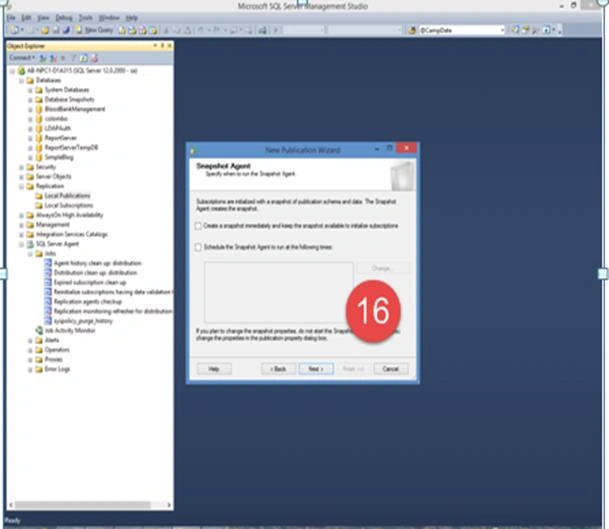Viewport: 609px width, 529px height.
Task: Expand the Error Logs folder
Action: tap(30, 369)
